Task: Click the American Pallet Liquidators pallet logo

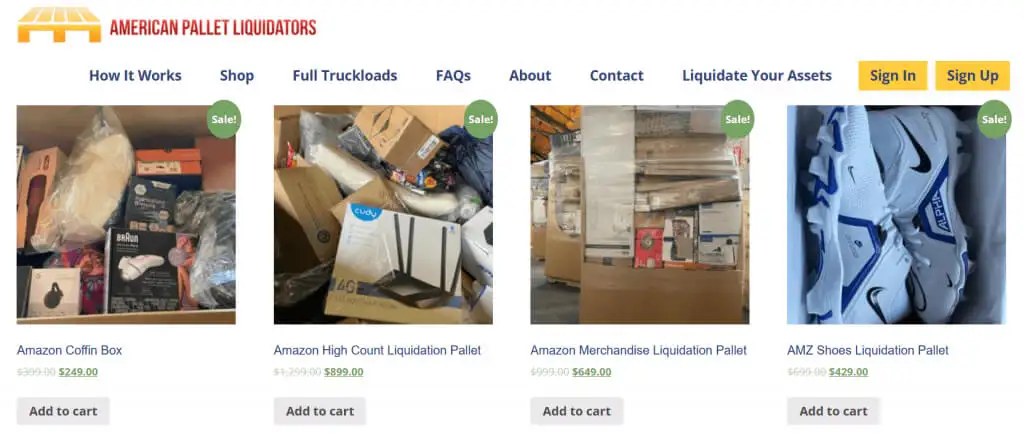Action: (x=59, y=25)
